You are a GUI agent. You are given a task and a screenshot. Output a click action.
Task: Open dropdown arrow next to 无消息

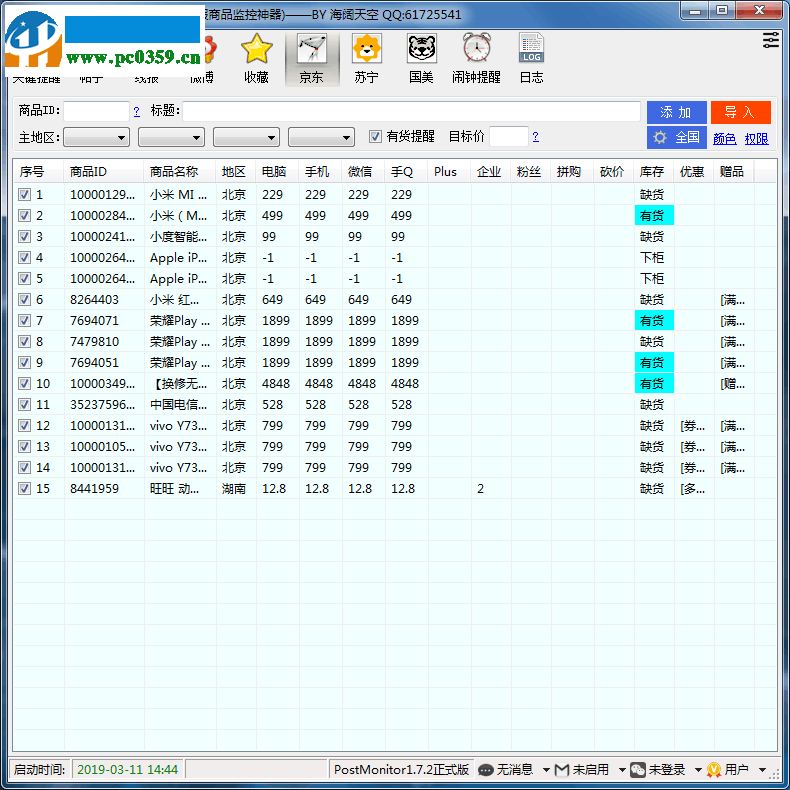[546, 770]
